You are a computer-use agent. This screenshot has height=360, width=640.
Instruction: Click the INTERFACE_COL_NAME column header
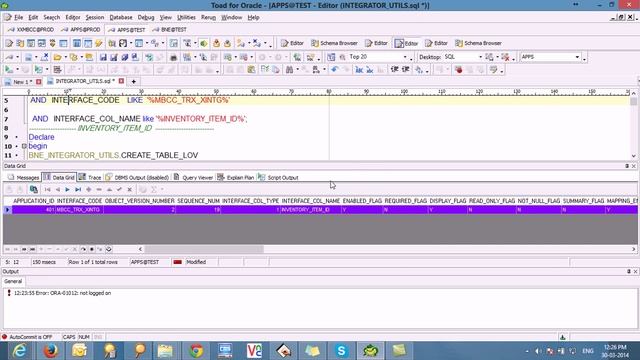311,201
